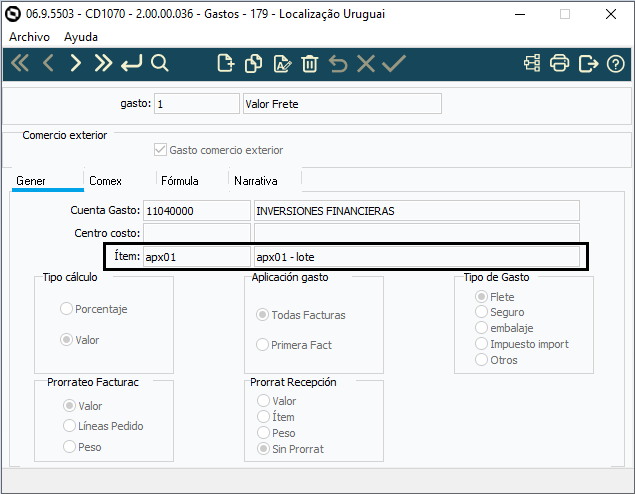Click the exit door icon
The image size is (635, 494).
point(588,64)
